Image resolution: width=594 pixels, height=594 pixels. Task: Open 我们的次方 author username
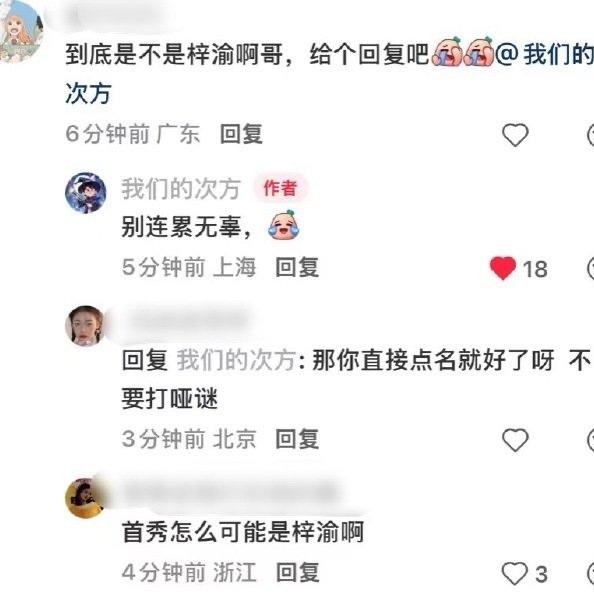tap(181, 189)
